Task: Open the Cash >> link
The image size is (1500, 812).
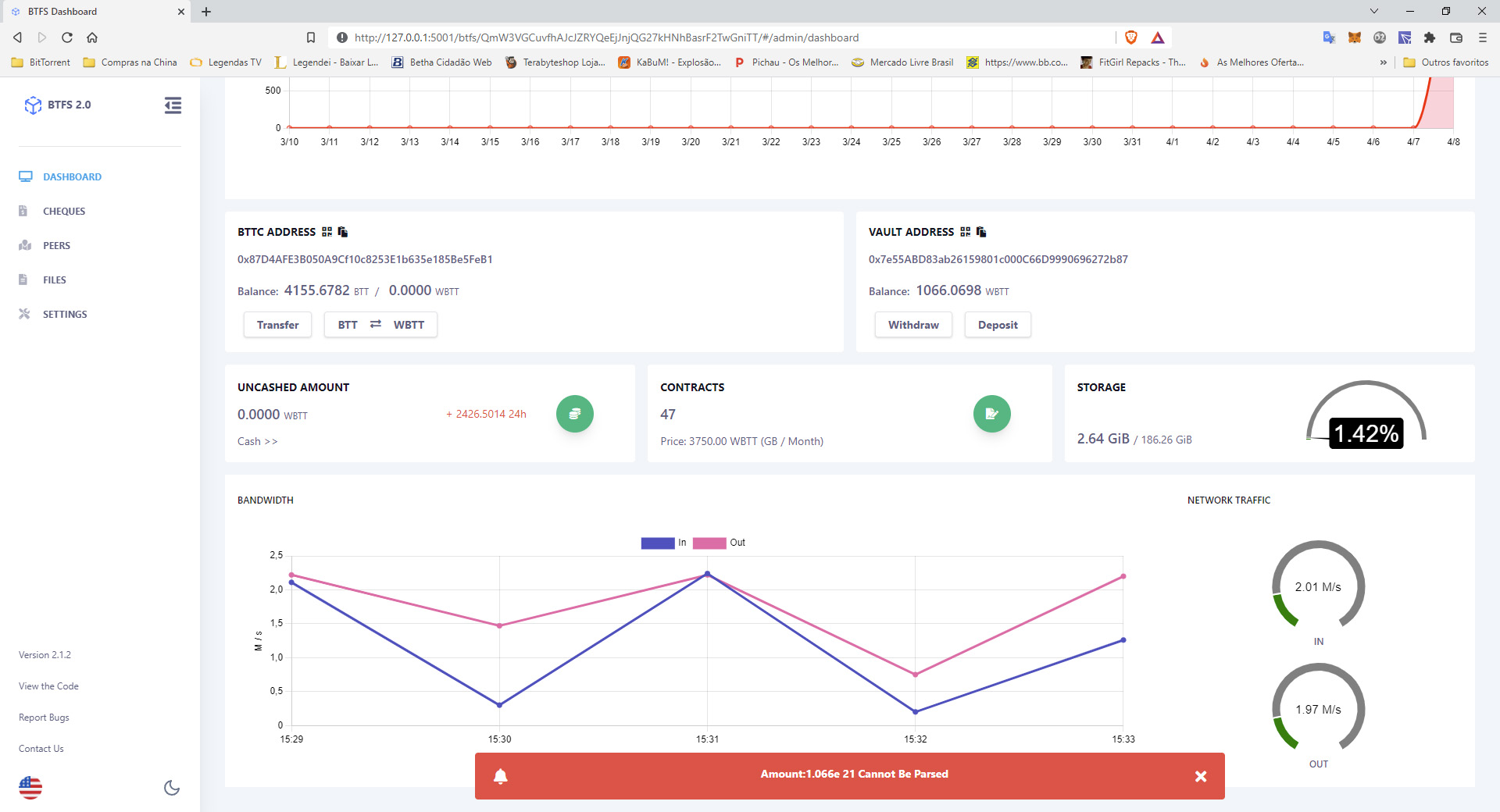Action: [x=257, y=441]
